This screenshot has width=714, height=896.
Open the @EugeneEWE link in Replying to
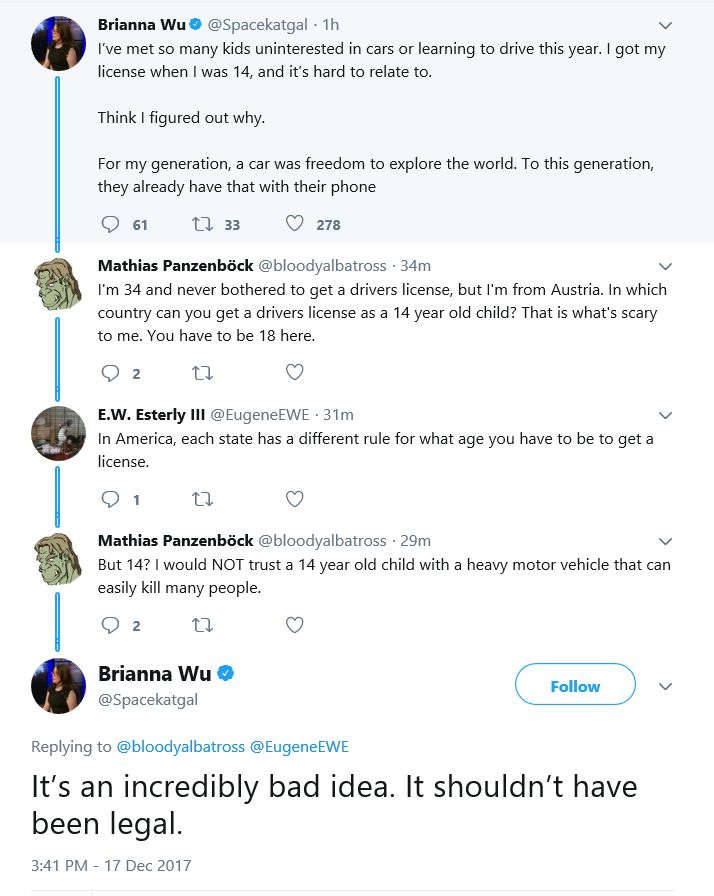(x=299, y=747)
